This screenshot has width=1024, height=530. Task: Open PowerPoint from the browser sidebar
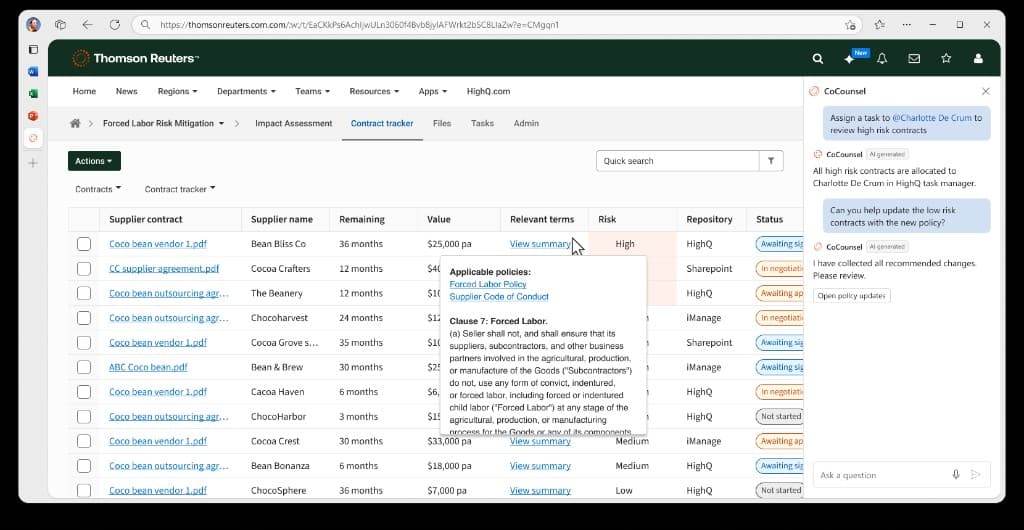[x=33, y=116]
